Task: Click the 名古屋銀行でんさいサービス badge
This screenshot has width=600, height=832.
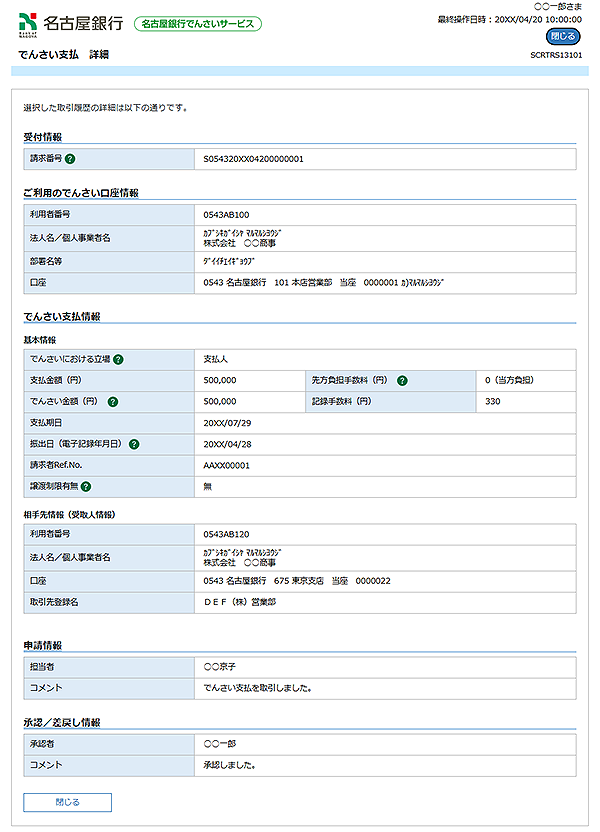Action: click(198, 24)
